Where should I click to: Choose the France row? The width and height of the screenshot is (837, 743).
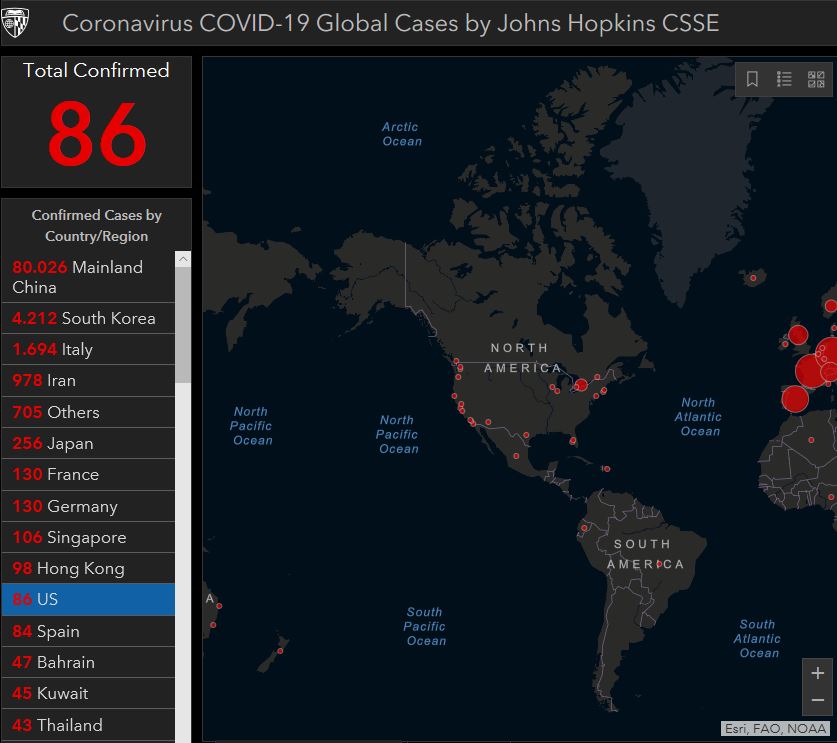(x=88, y=475)
